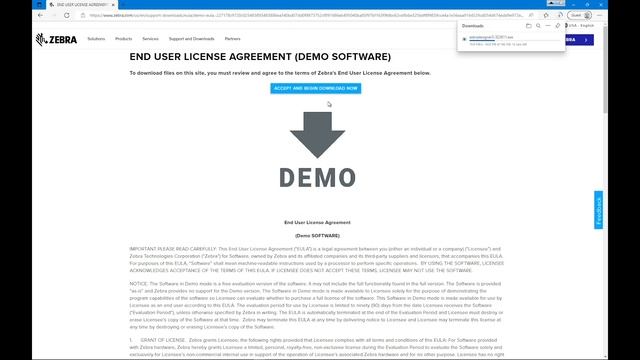This screenshot has width=640, height=360.
Task: Click the page vertical scrollbar thumb
Action: click(x=605, y=69)
